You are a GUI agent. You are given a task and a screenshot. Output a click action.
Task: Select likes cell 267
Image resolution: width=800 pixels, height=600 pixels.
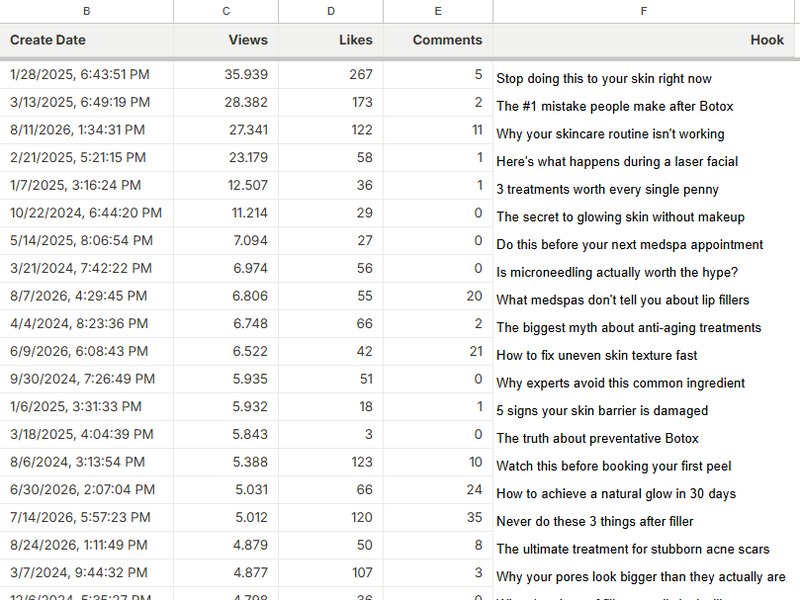click(x=331, y=74)
